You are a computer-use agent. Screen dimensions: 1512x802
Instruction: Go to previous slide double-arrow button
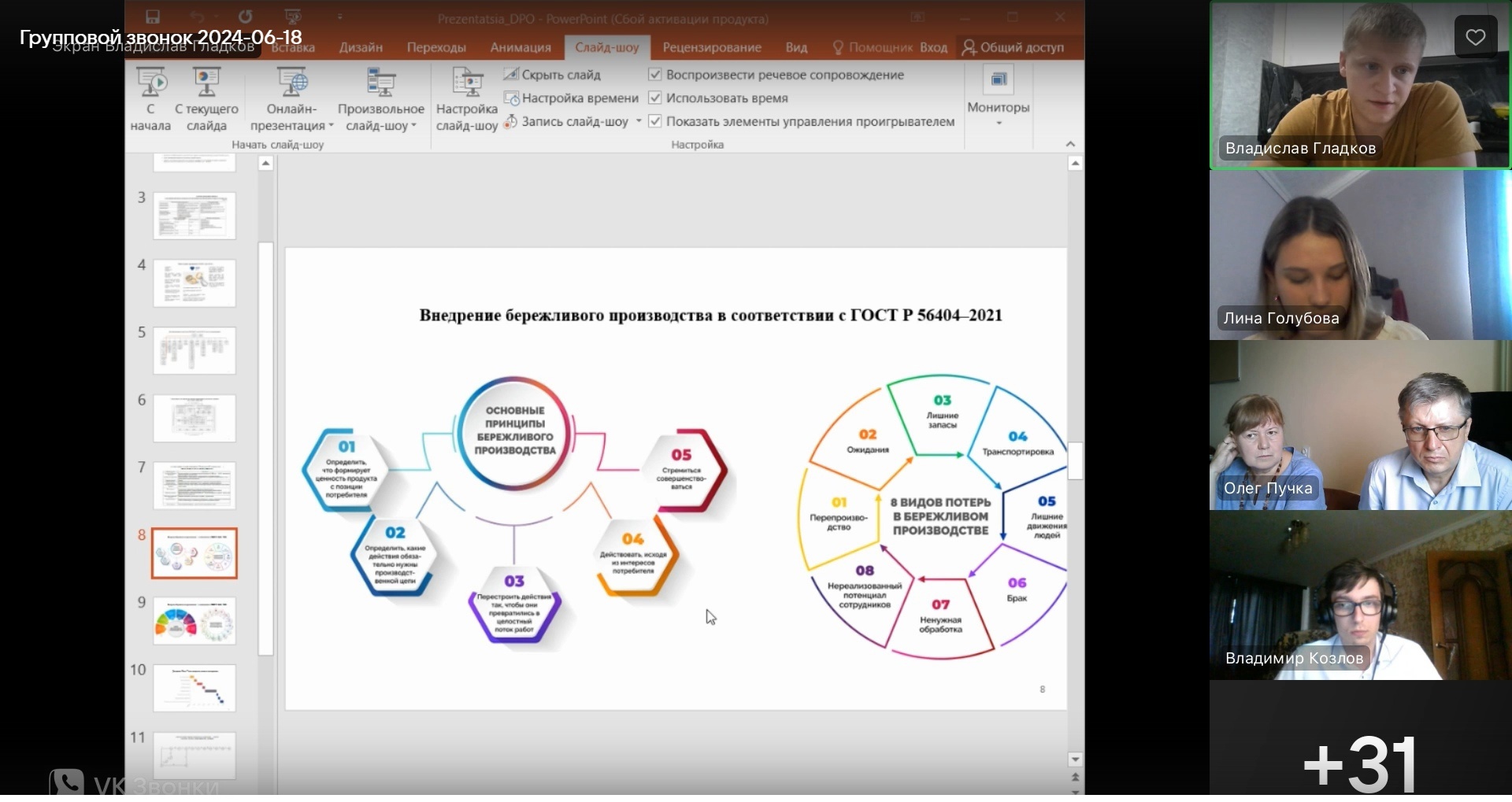1075,777
